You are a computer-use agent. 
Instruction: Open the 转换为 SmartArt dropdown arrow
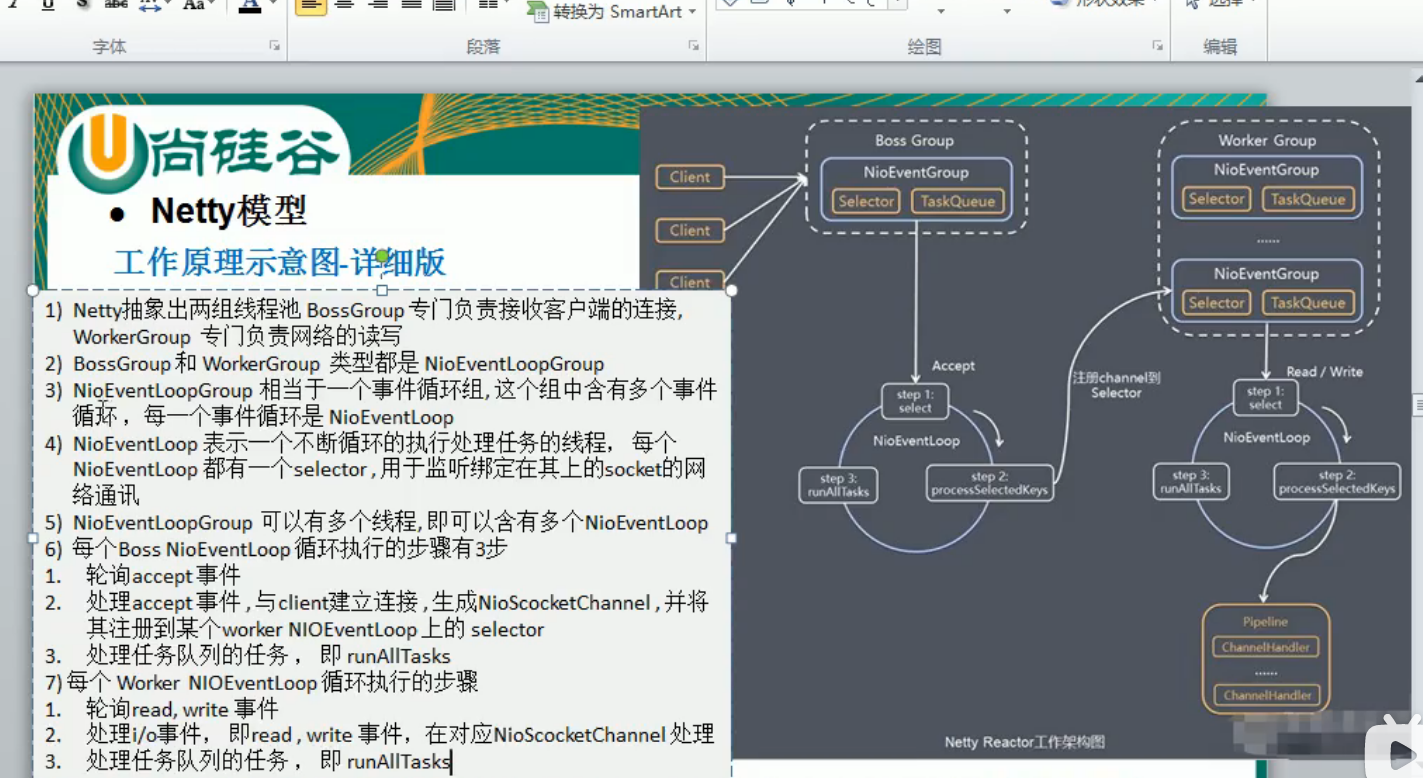click(x=691, y=12)
